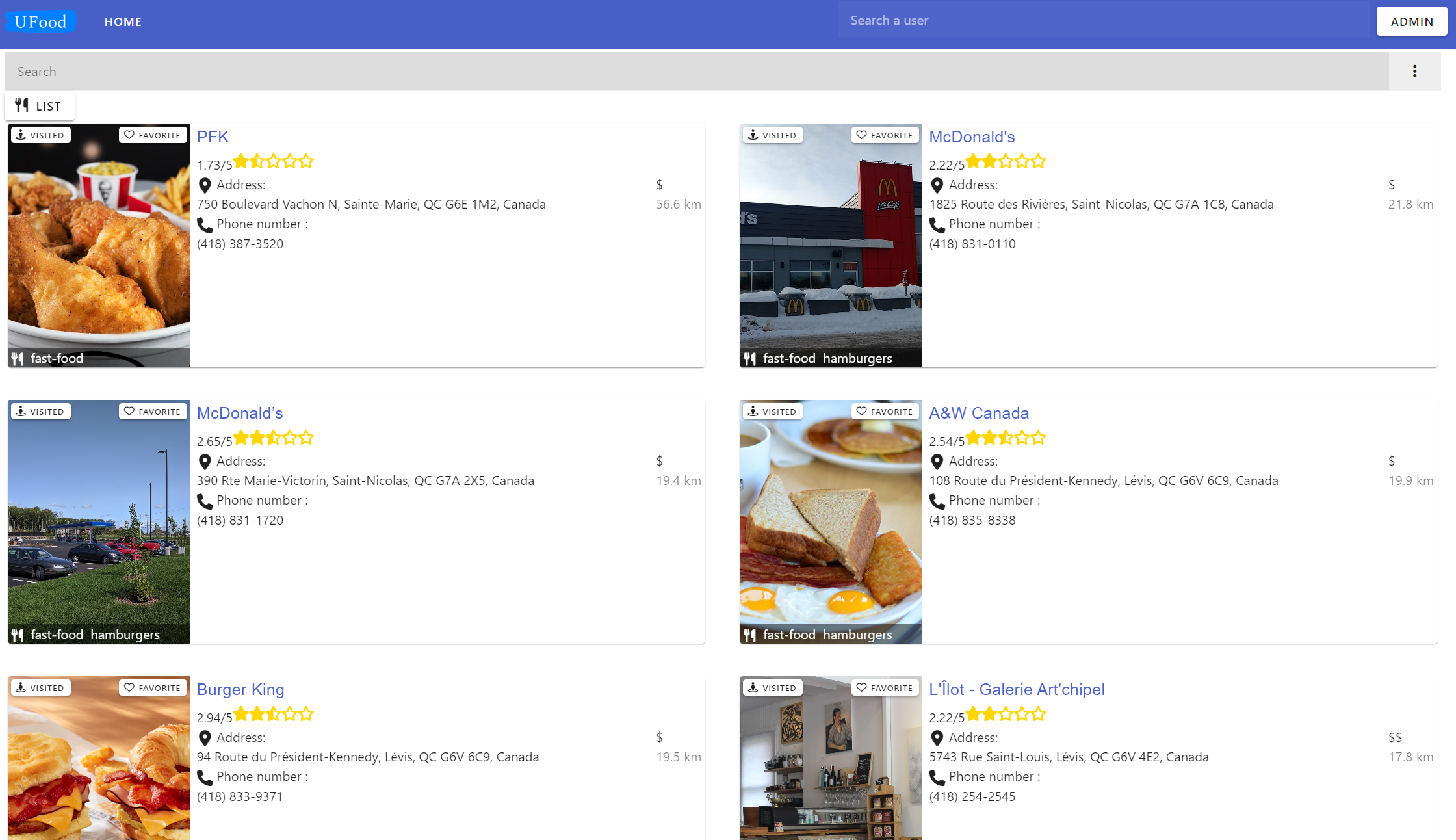
Task: Click the UFood logo
Action: coord(41,21)
